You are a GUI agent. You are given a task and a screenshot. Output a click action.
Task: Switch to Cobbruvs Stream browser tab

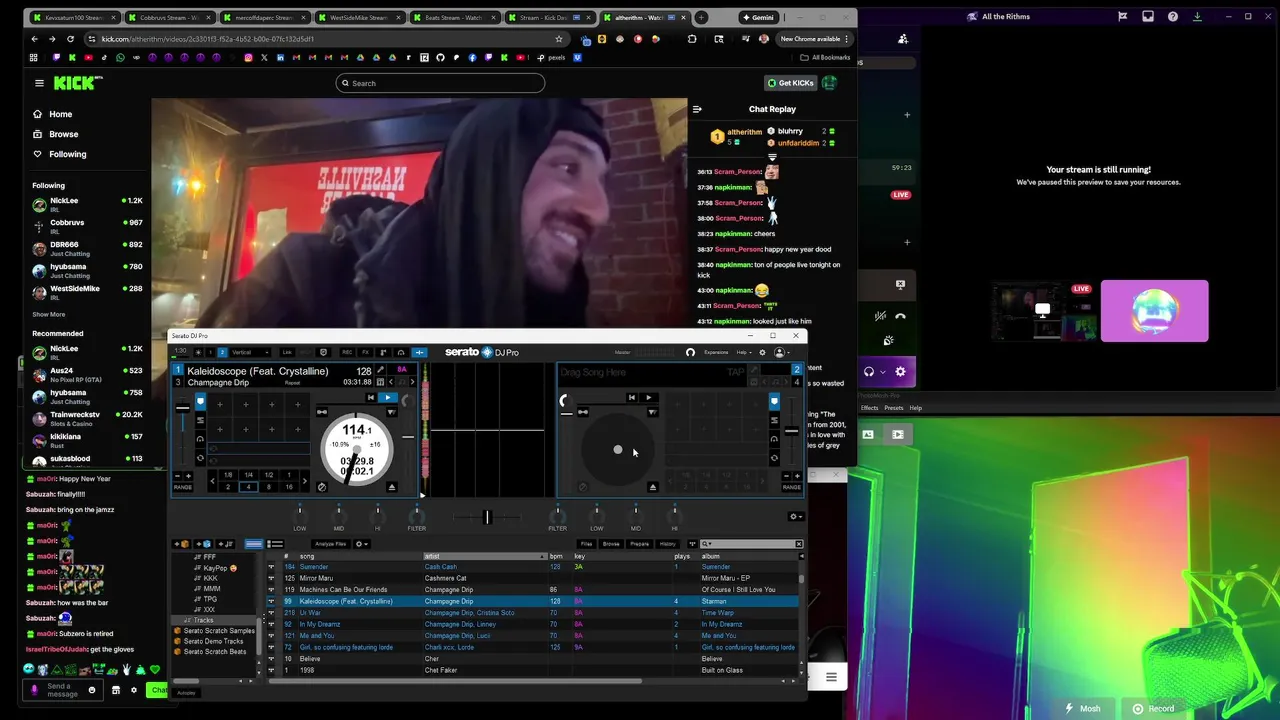tap(170, 17)
